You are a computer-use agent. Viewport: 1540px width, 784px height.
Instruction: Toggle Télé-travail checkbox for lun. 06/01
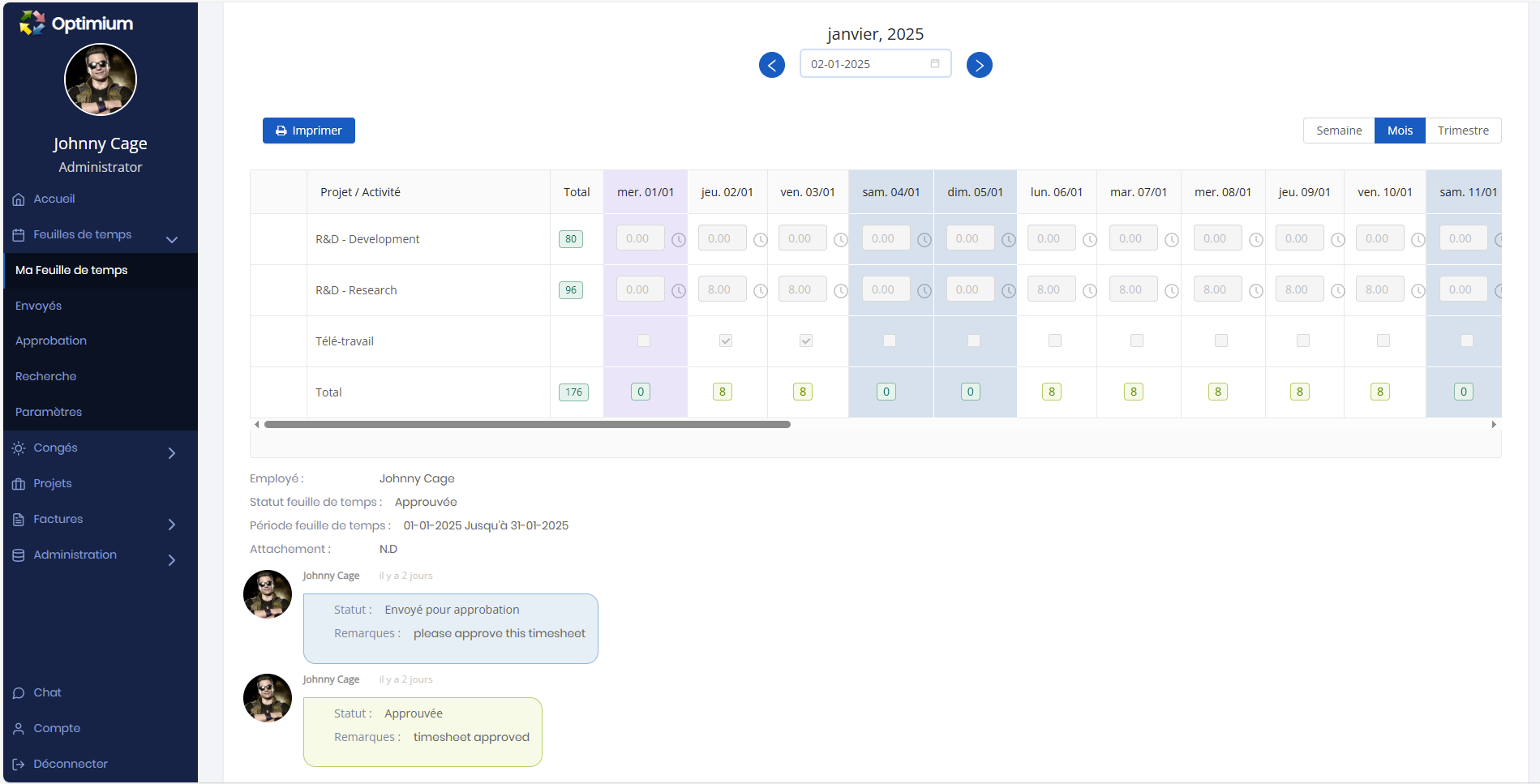(1055, 341)
